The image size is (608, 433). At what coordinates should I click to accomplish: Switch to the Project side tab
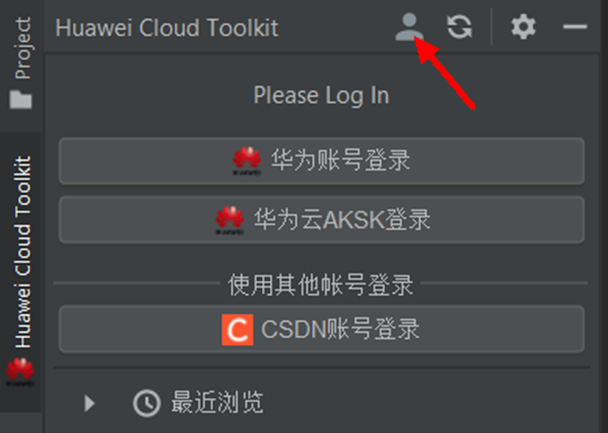(21, 64)
